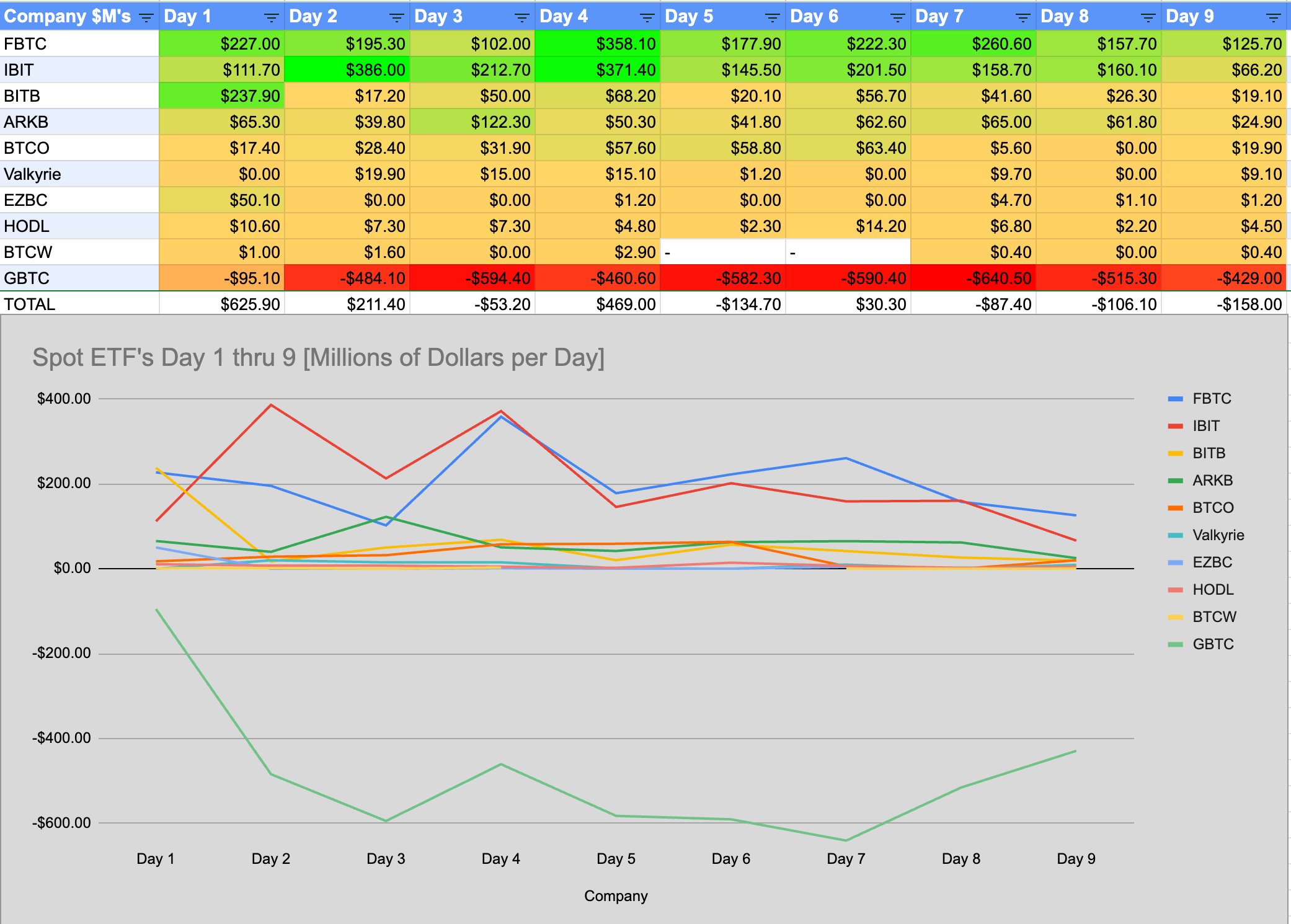This screenshot has width=1291, height=924.
Task: Click the Day 9 horizontal axis label
Action: click(x=1076, y=859)
